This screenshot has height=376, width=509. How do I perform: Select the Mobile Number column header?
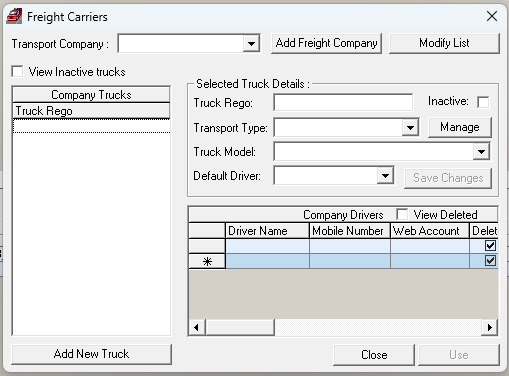click(x=350, y=231)
